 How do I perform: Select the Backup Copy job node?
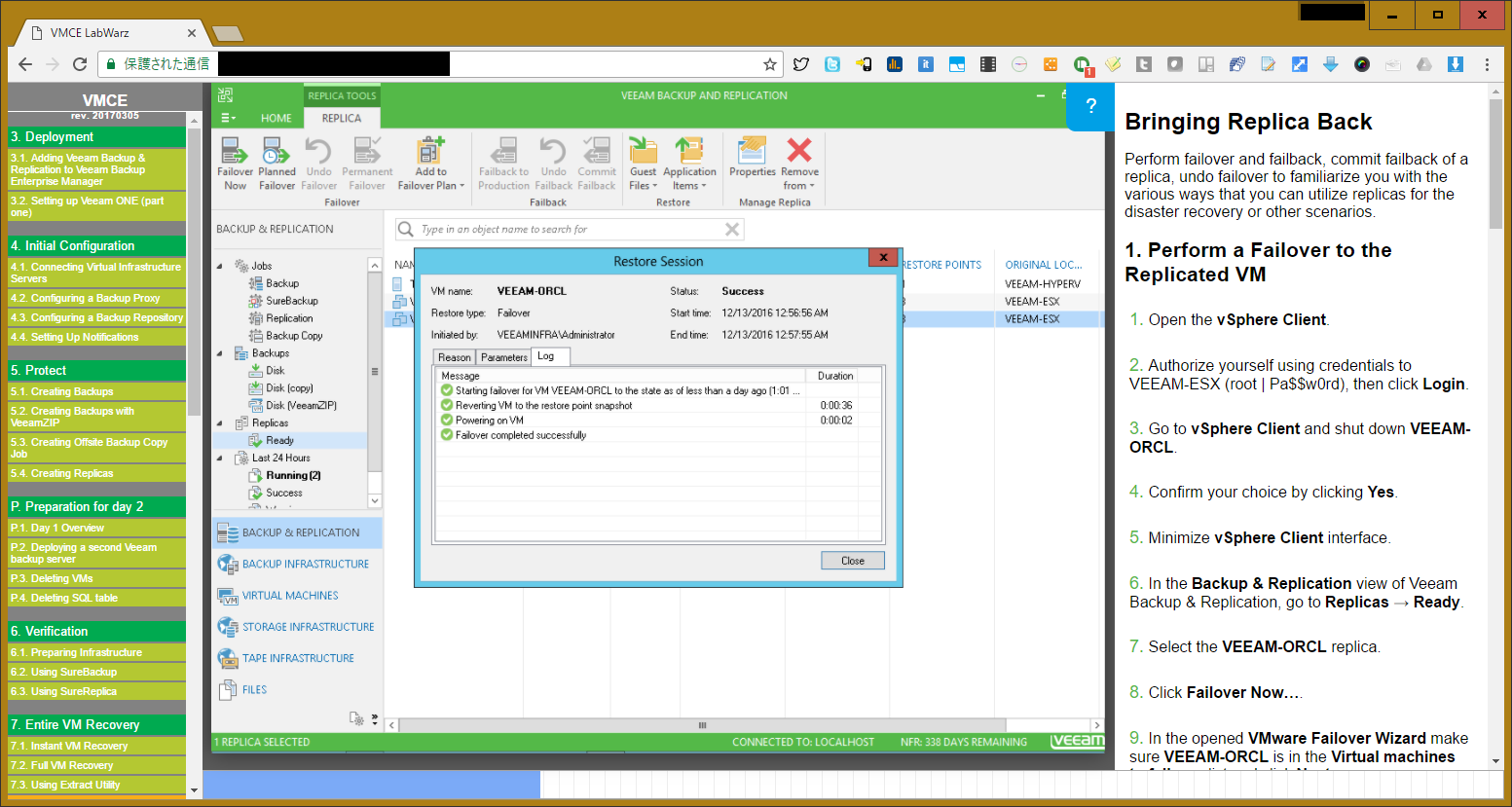(x=285, y=336)
